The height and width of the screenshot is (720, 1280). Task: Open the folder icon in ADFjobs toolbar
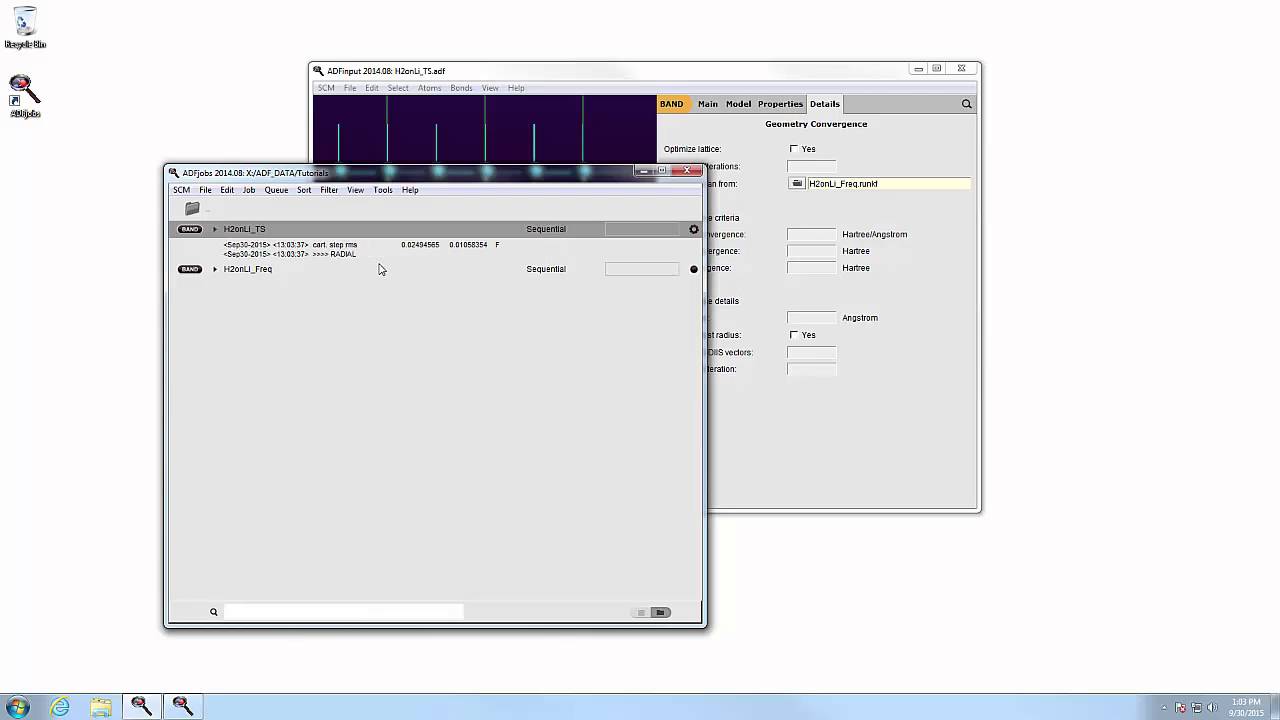tap(192, 208)
